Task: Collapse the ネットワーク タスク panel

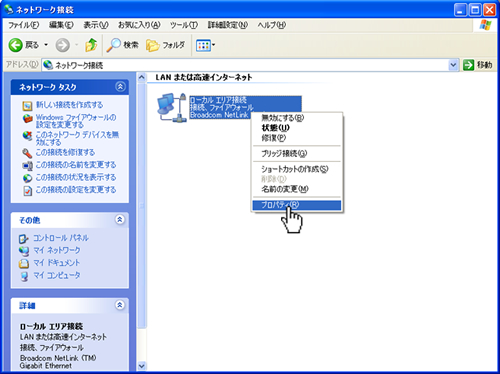Action: (x=120, y=87)
